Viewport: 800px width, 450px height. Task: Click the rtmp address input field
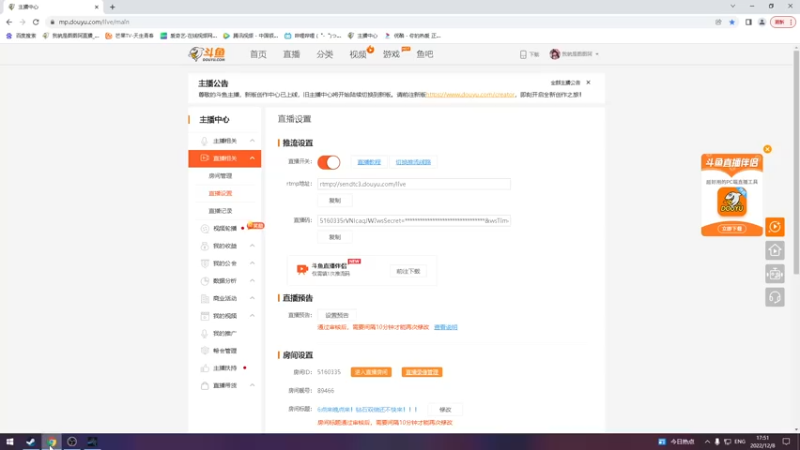click(414, 184)
